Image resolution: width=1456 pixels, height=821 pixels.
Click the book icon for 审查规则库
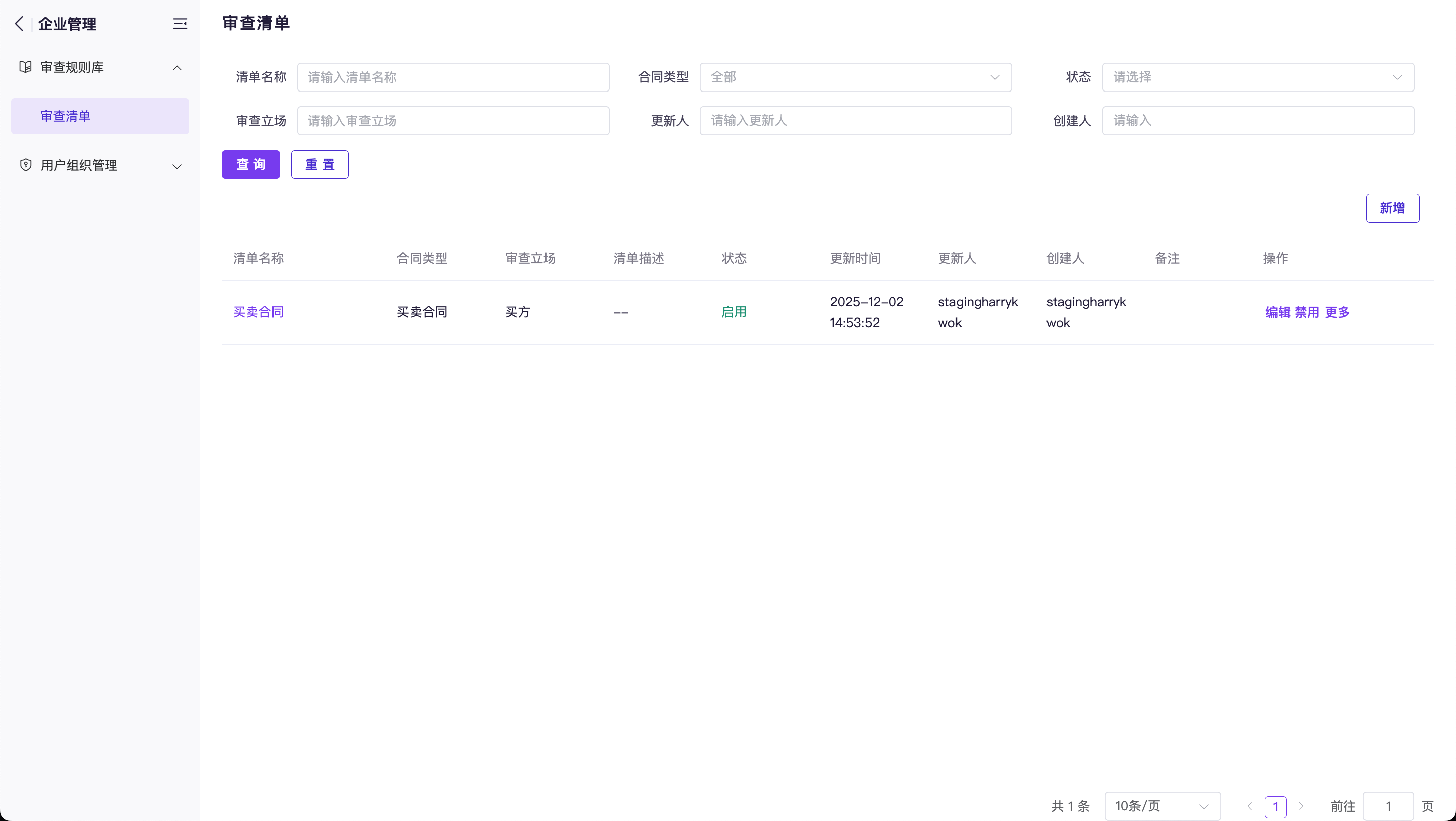25,67
